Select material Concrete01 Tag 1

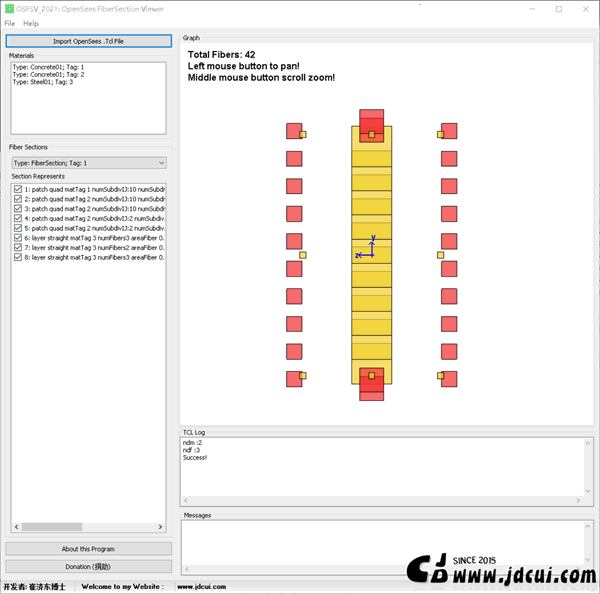(48, 67)
